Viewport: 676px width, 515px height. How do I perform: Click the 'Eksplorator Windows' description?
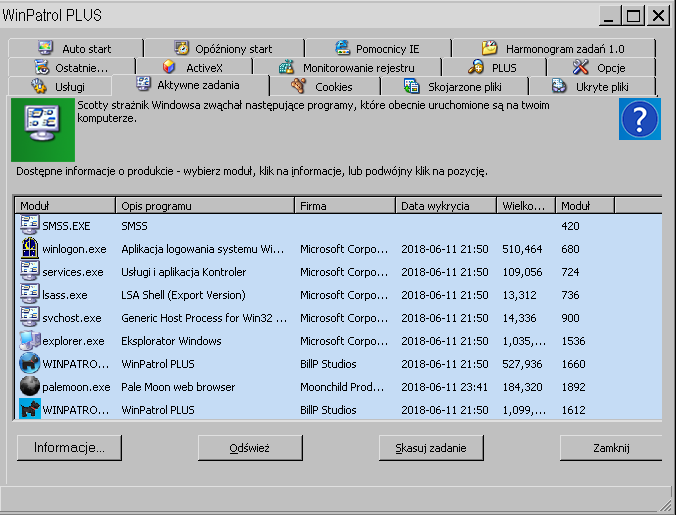tap(171, 341)
